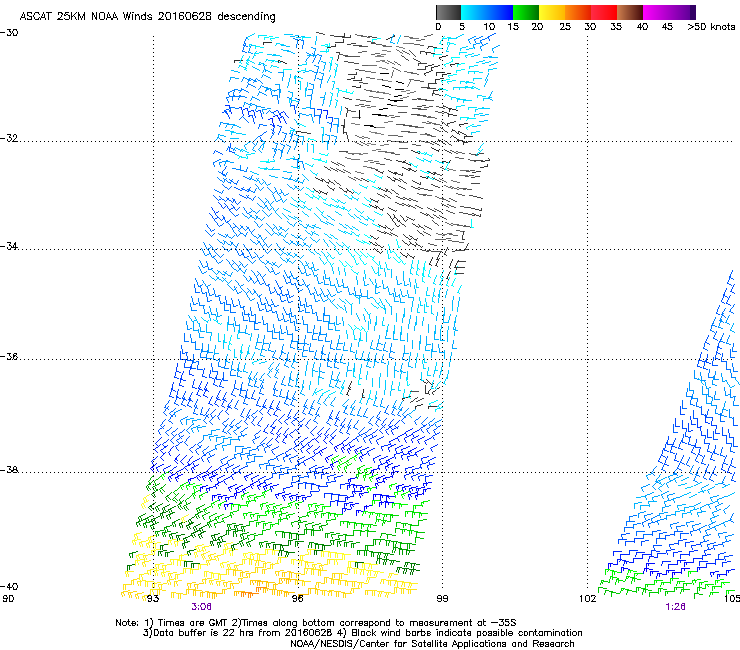740x650 pixels.
Task: Click the cyan 5-10 knots legend color
Action: (474, 12)
